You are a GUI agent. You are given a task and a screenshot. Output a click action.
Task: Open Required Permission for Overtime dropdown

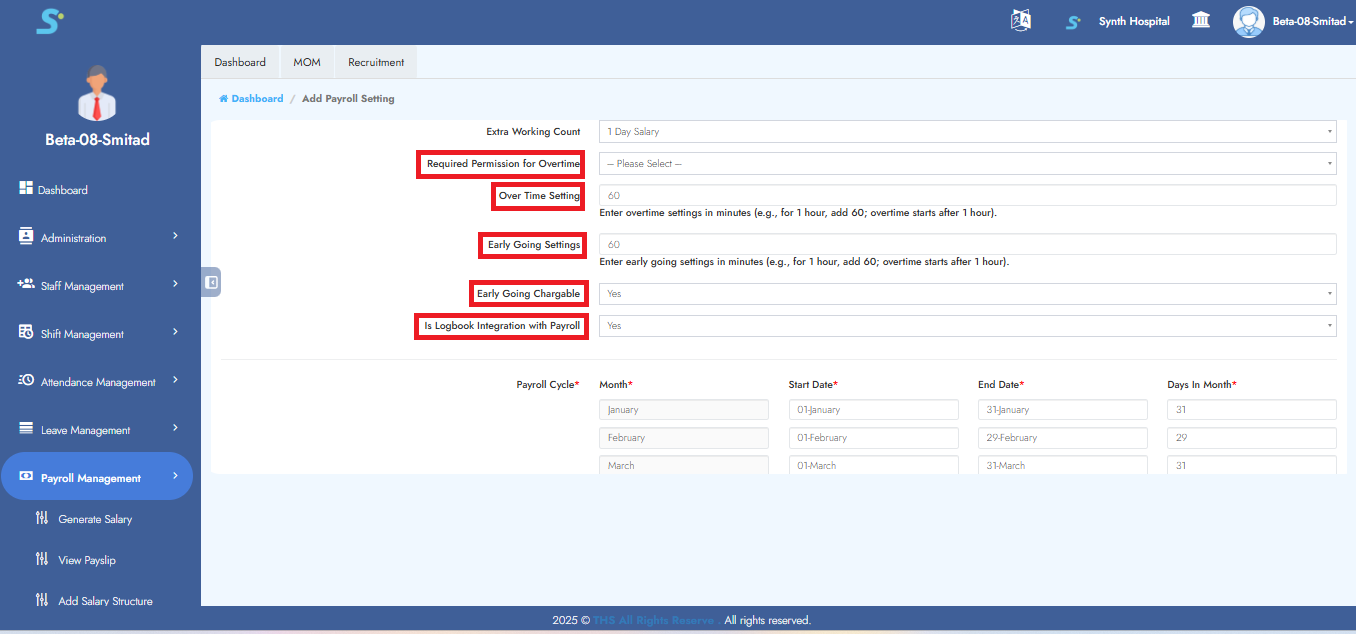click(x=967, y=164)
